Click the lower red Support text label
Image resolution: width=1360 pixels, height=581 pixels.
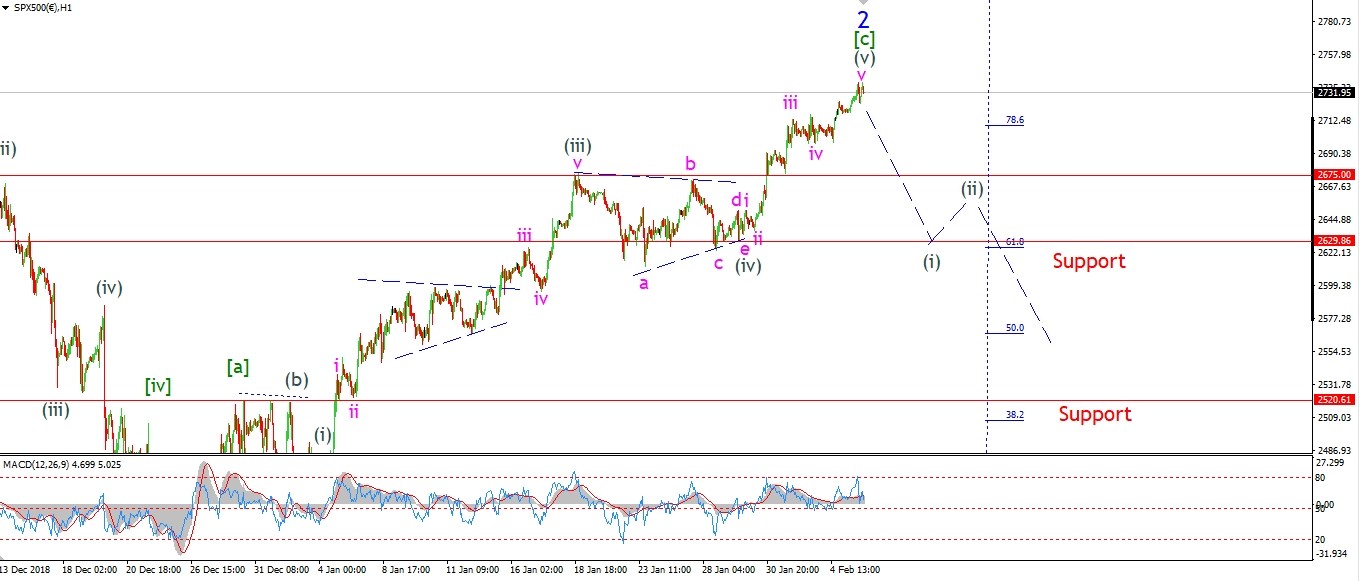(x=1095, y=414)
